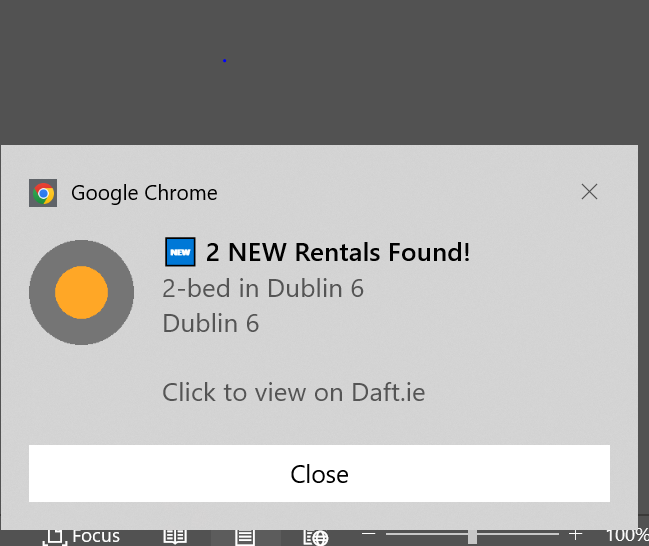Switch to Web Layout view in Word
This screenshot has width=649, height=546.
[316, 537]
